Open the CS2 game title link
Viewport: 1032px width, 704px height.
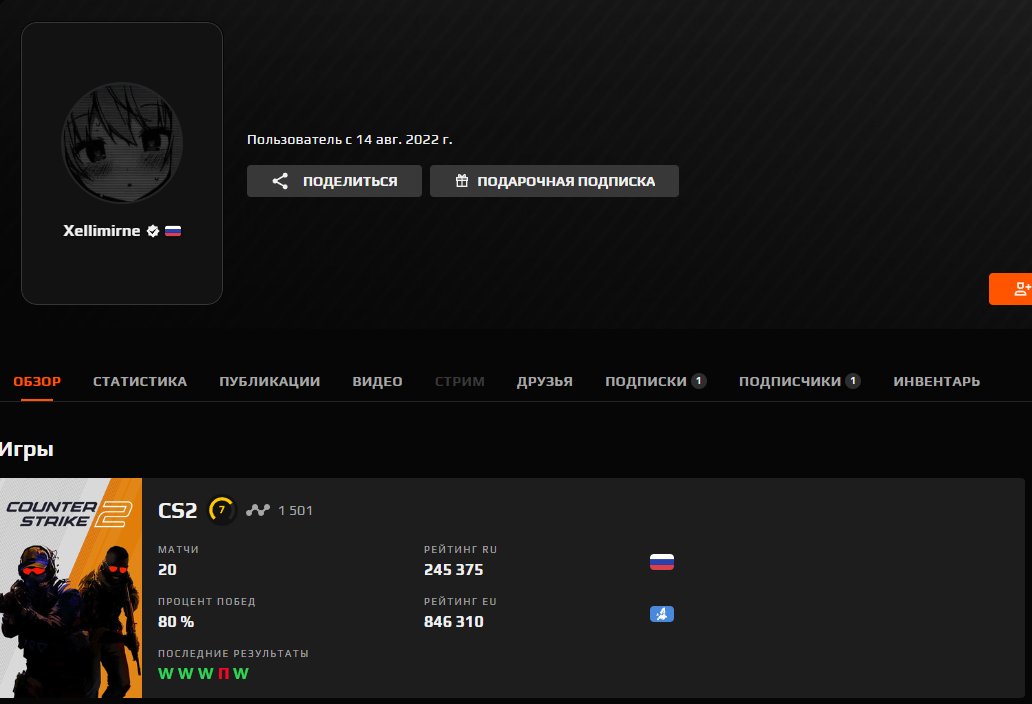(178, 510)
